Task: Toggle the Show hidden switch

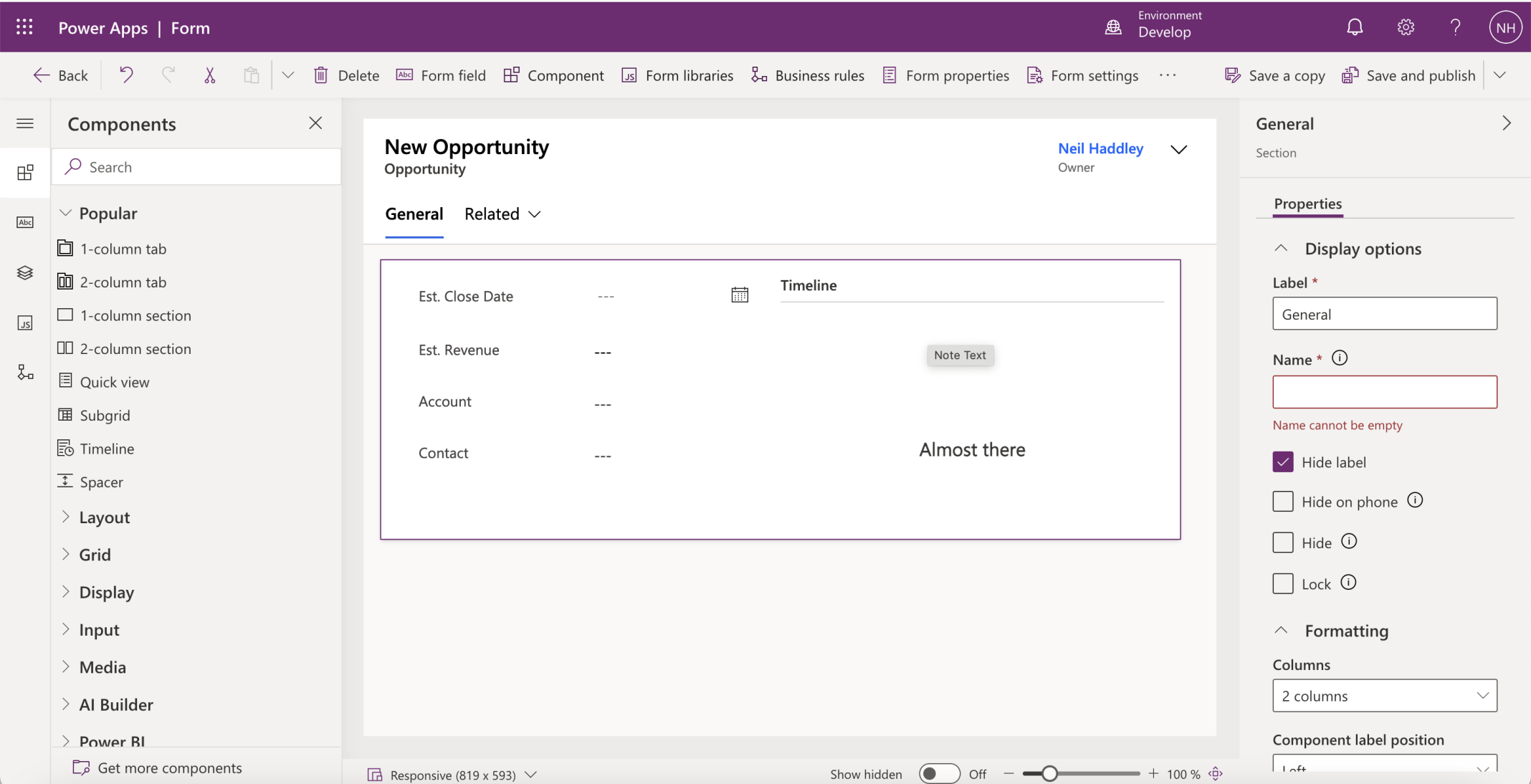Action: pos(939,774)
